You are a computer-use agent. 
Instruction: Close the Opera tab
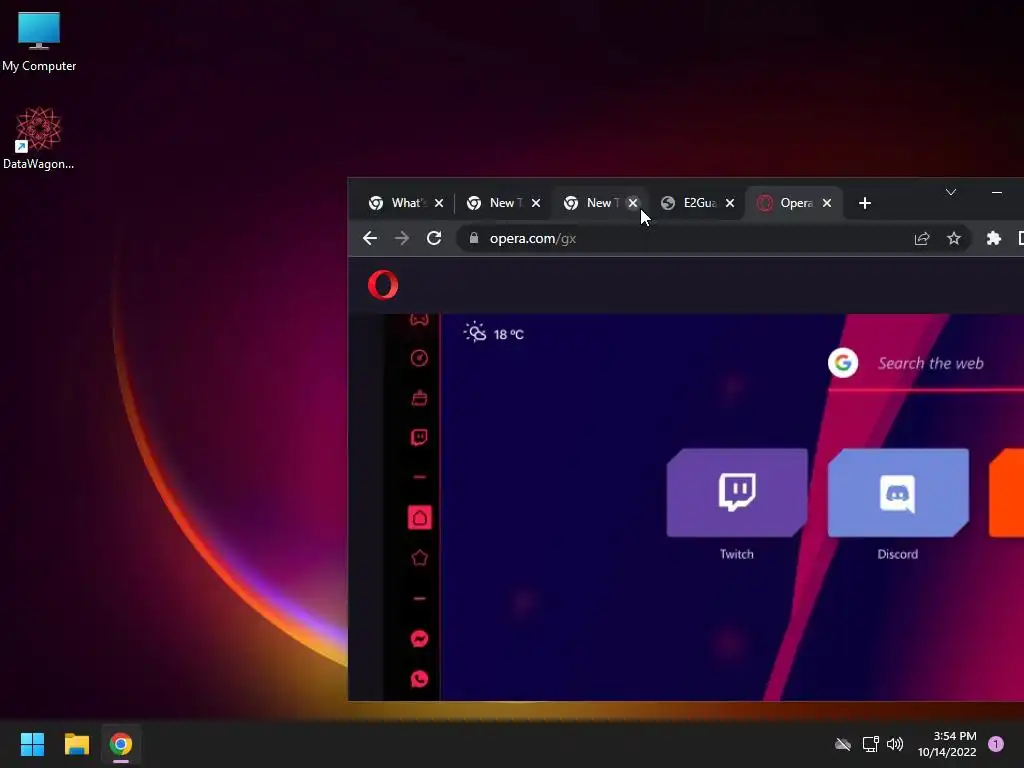827,203
